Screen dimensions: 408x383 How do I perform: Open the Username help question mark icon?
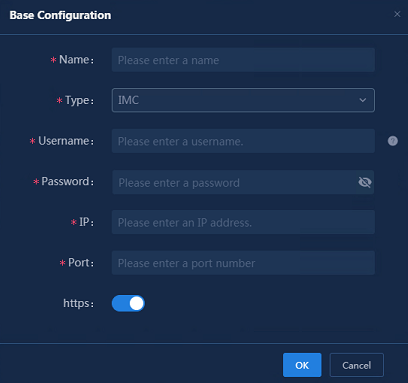pyautogui.click(x=393, y=141)
